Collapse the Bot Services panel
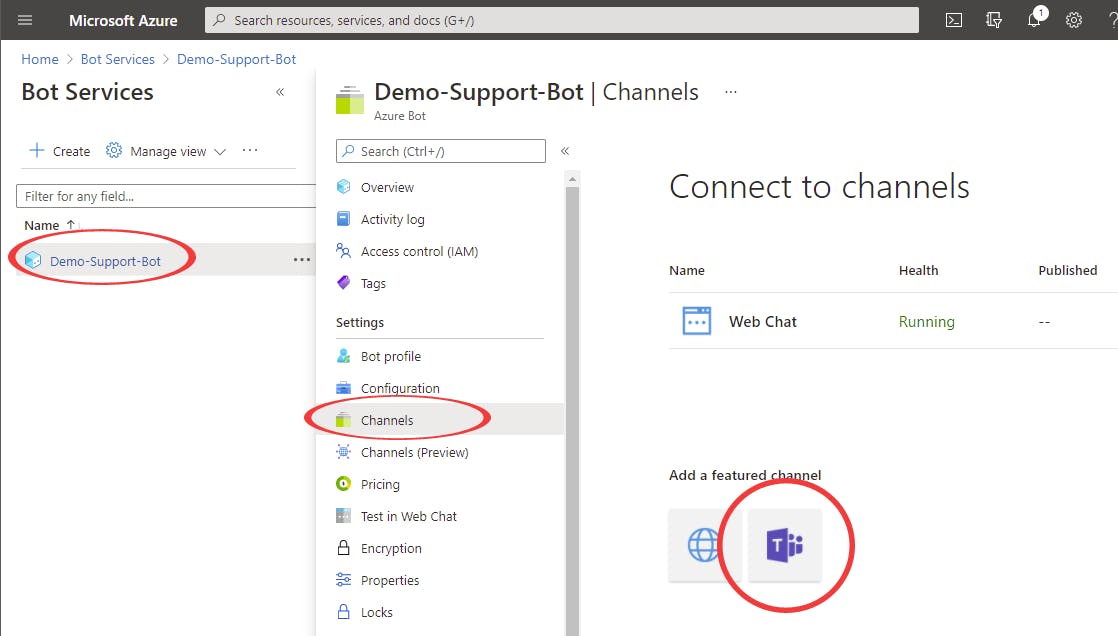 pyautogui.click(x=280, y=92)
